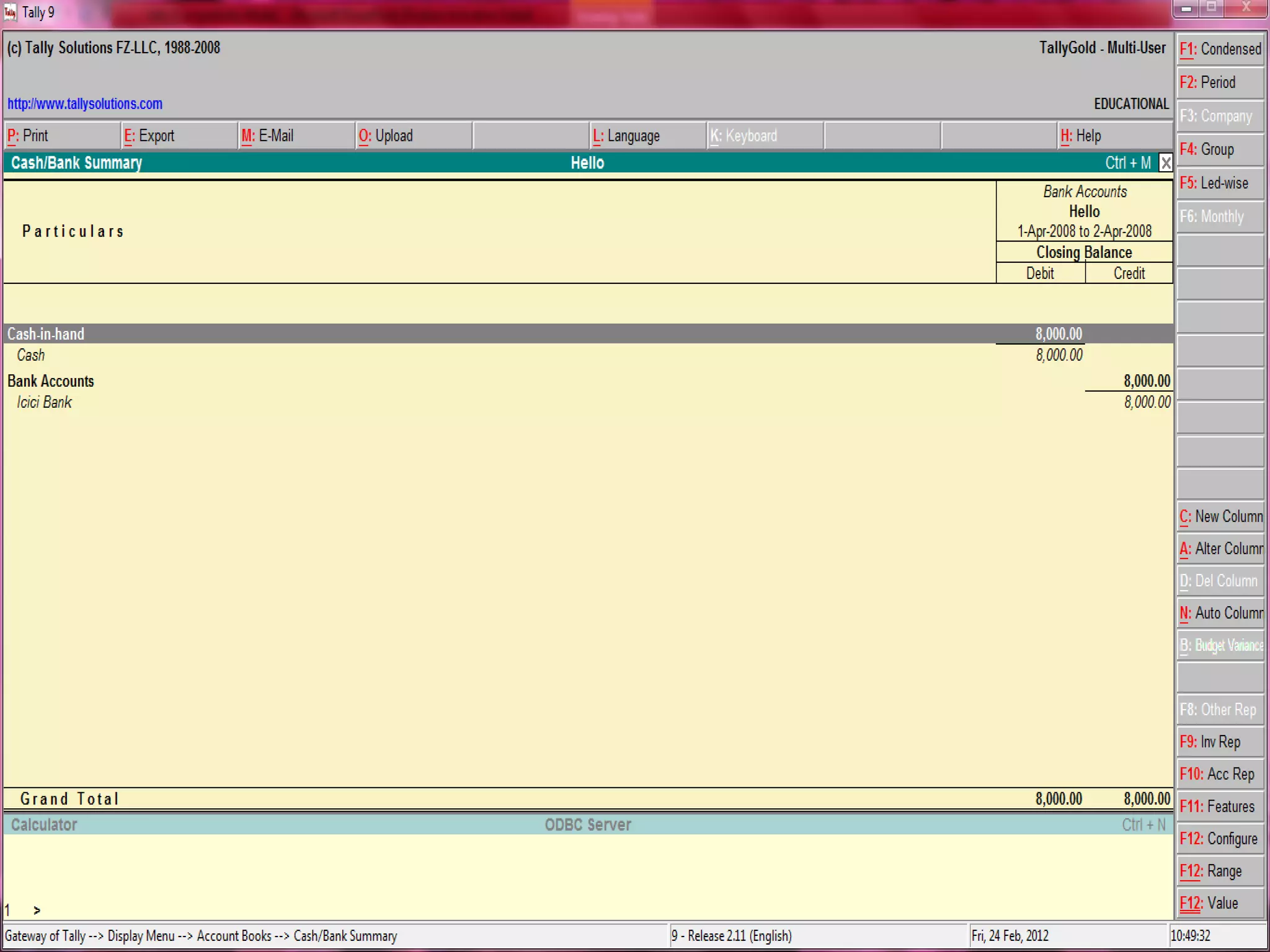Open the F2: Period button
The image size is (1270, 952).
click(x=1219, y=82)
